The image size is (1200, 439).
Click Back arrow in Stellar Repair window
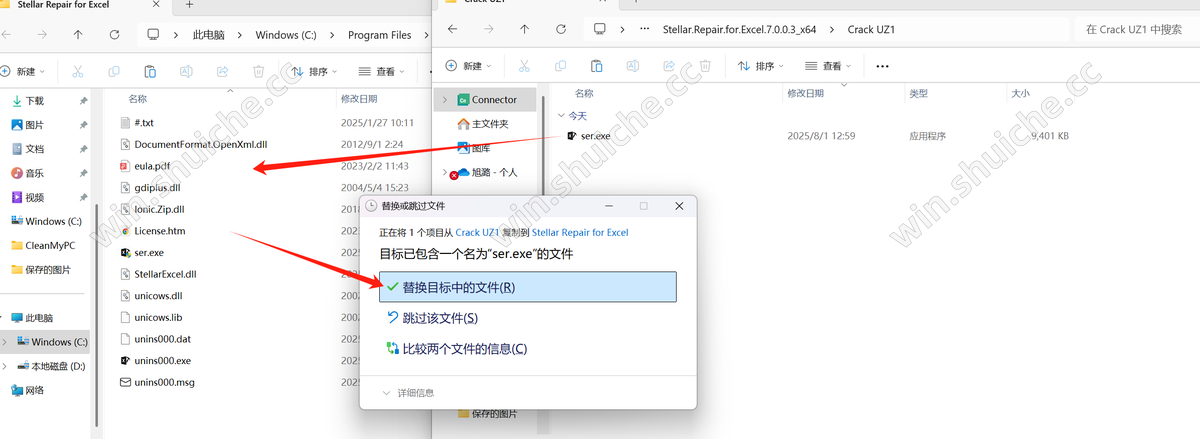point(5,34)
